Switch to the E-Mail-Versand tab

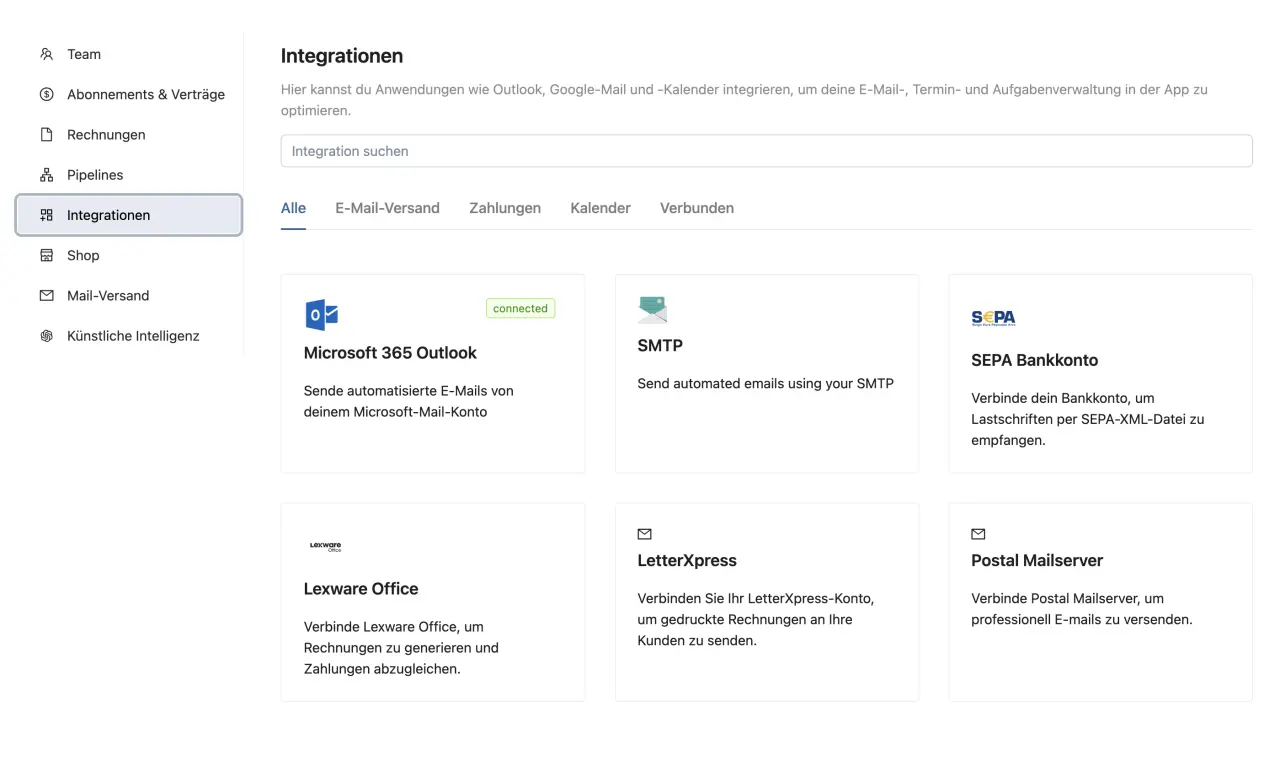coord(387,208)
